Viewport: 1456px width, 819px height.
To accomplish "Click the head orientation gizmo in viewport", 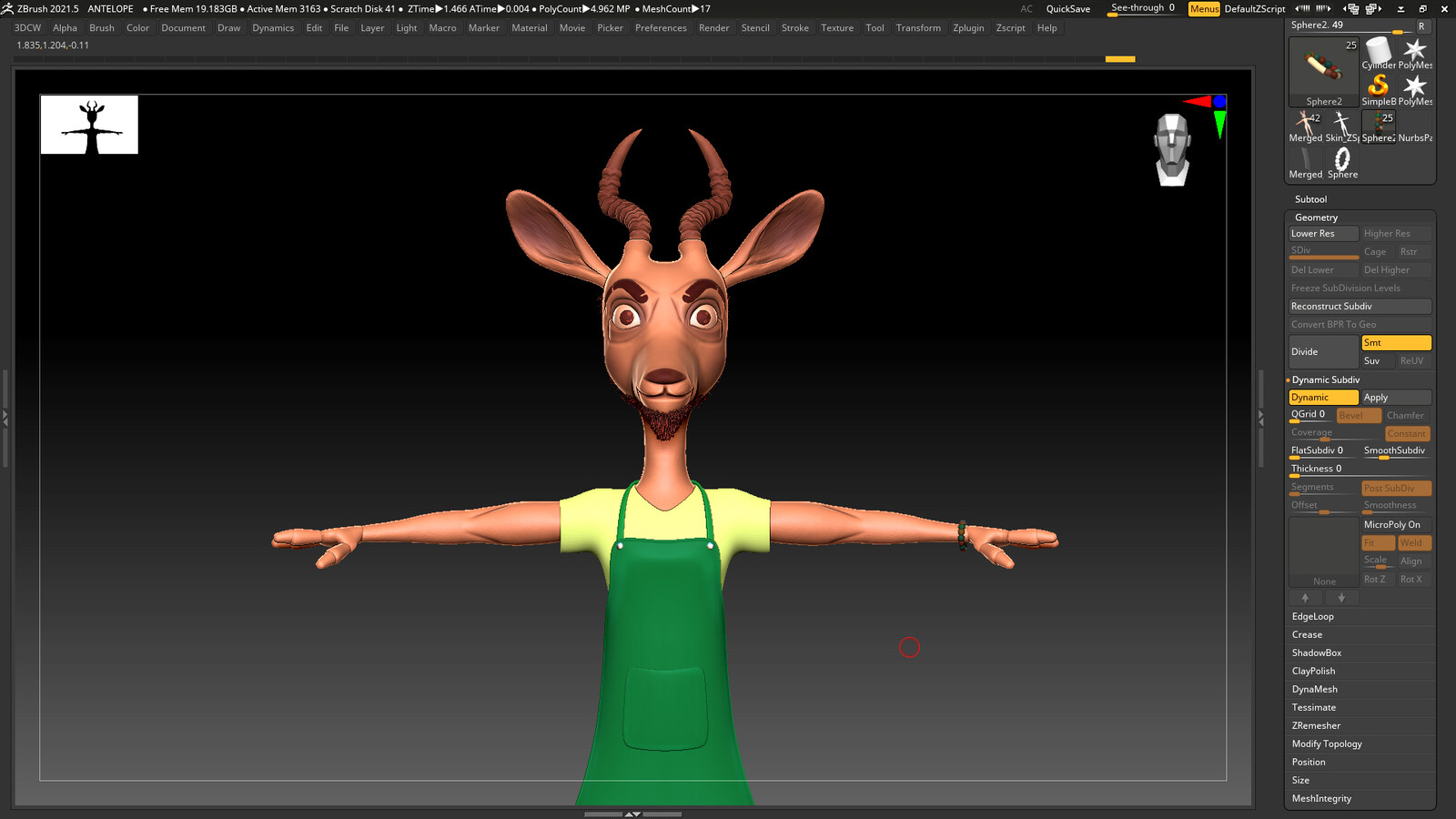I will (x=1172, y=150).
